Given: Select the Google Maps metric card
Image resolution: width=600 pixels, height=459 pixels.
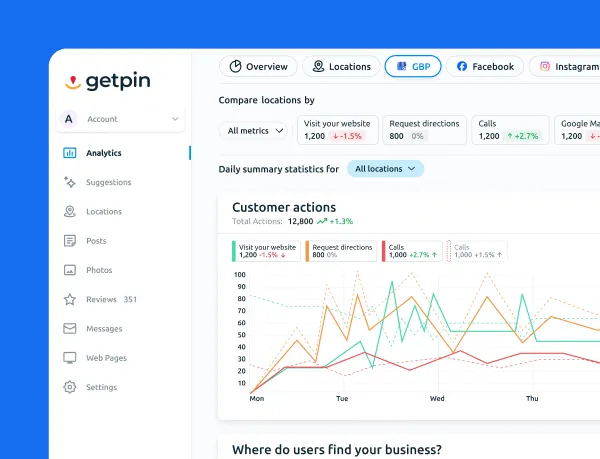Looking at the screenshot, I should pos(577,130).
